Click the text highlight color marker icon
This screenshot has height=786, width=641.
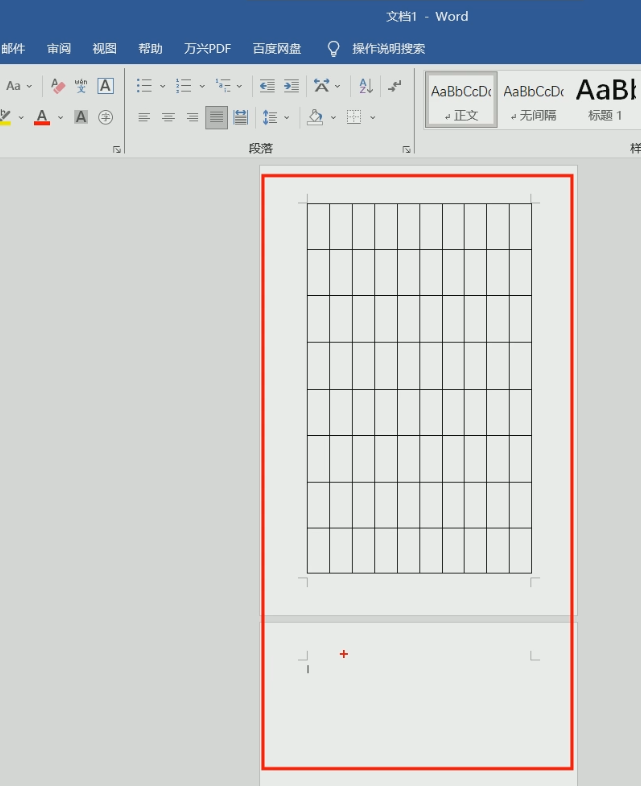[5, 117]
